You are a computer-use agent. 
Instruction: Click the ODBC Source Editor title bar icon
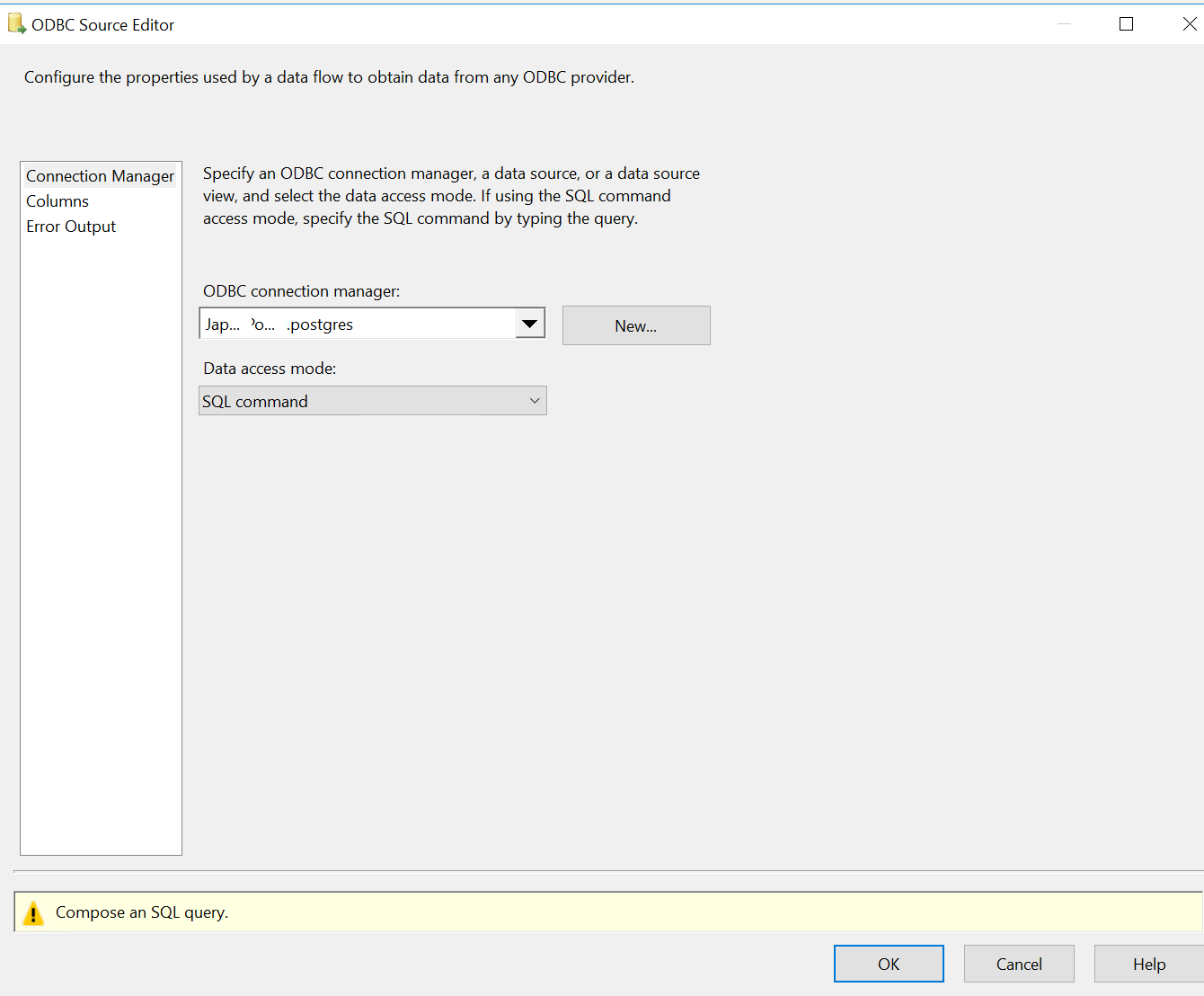click(16, 24)
